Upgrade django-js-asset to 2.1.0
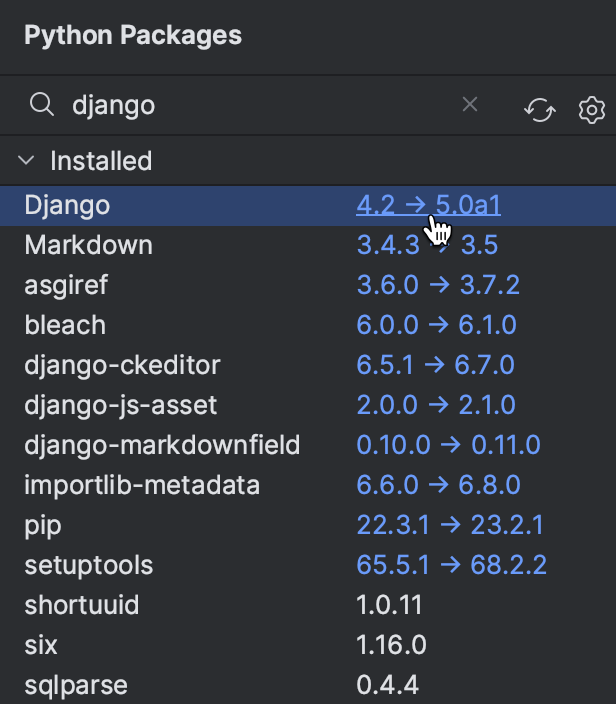Viewport: 616px width, 704px height. (435, 406)
